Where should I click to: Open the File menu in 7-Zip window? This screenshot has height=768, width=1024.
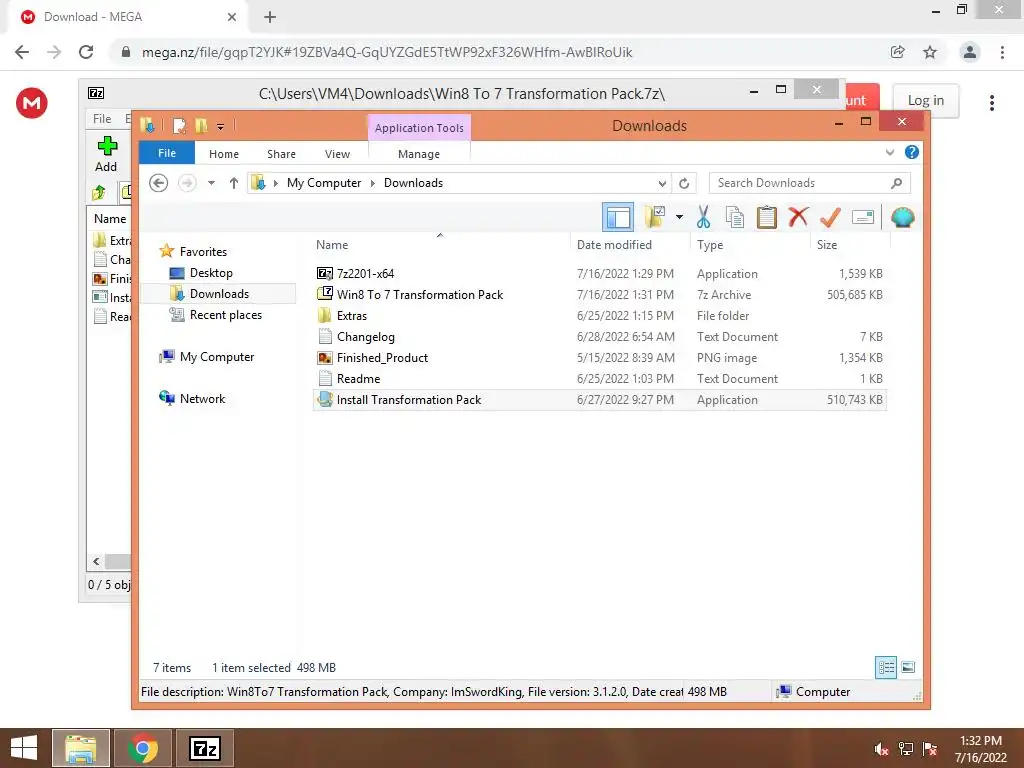pyautogui.click(x=102, y=118)
